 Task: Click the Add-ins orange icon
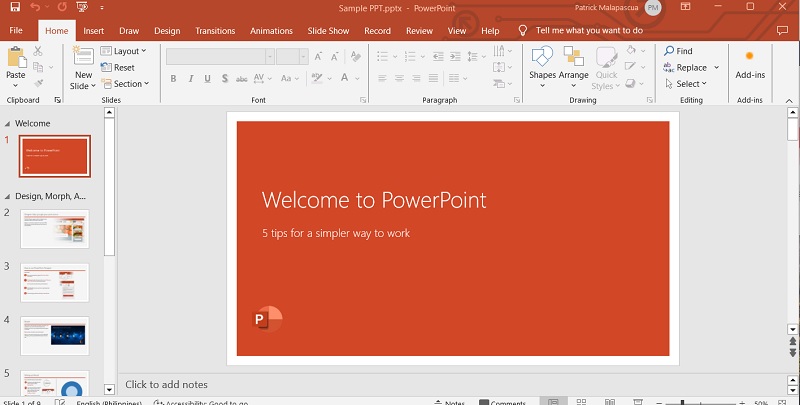click(749, 56)
